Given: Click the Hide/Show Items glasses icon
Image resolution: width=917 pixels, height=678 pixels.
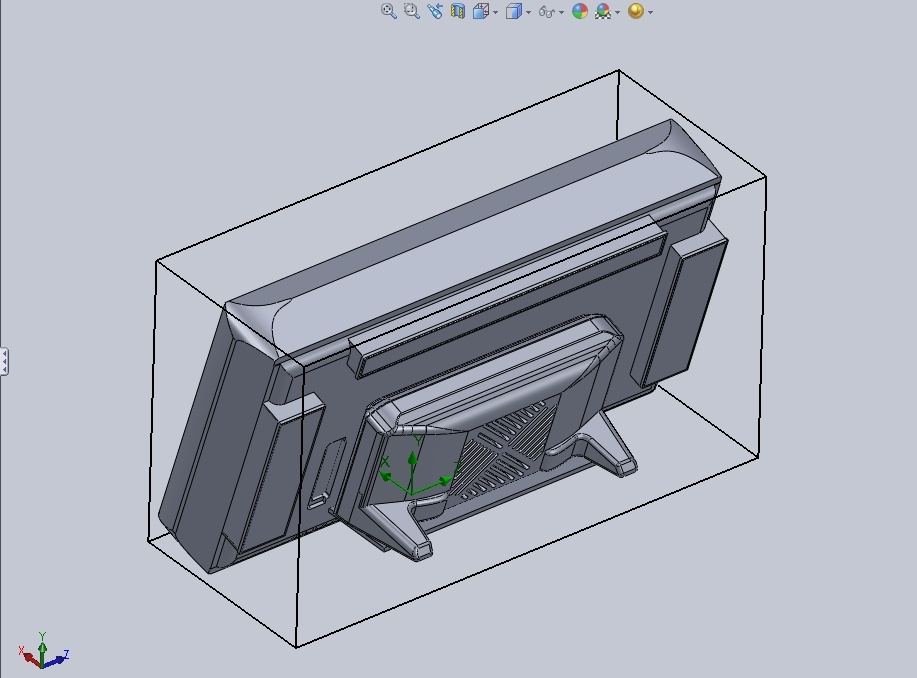Looking at the screenshot, I should click(x=546, y=12).
